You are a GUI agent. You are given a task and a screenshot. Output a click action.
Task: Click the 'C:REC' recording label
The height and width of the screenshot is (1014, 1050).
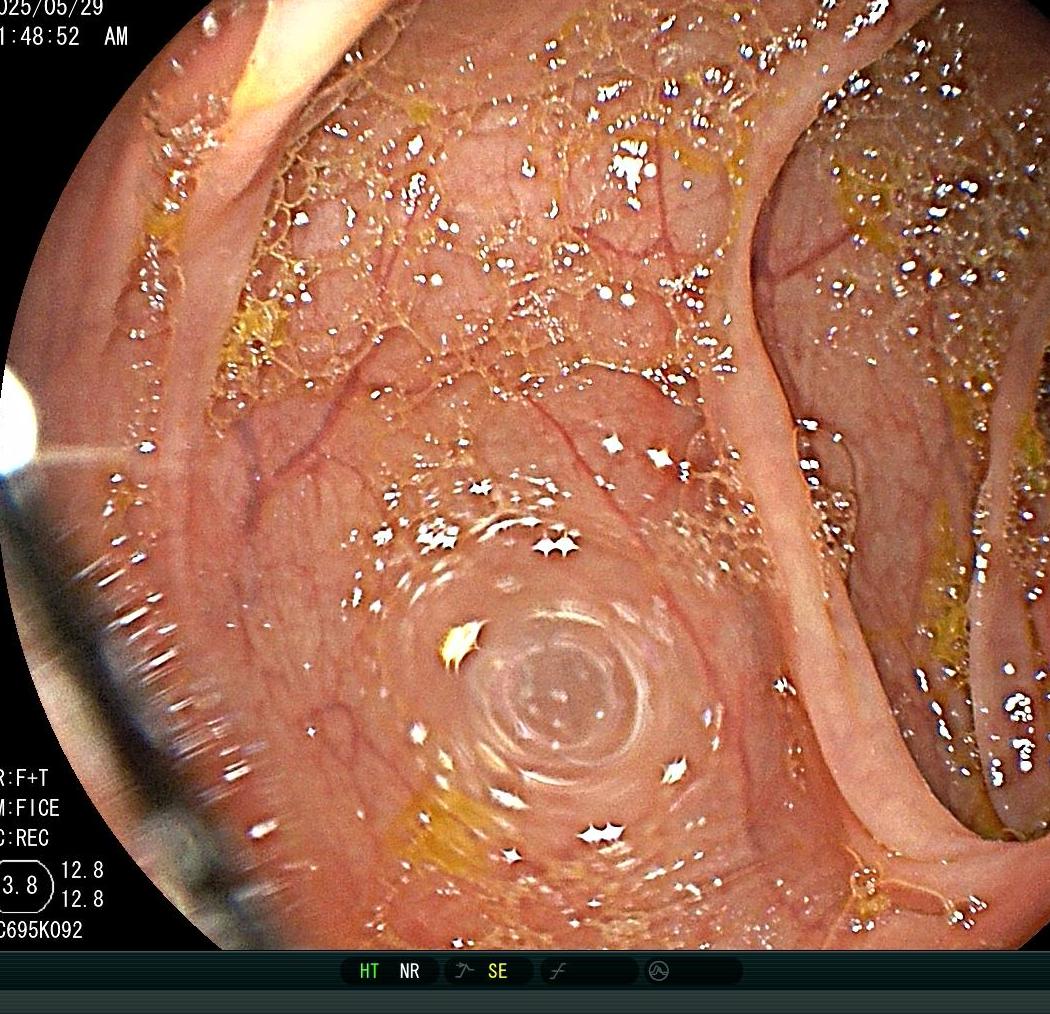24,838
